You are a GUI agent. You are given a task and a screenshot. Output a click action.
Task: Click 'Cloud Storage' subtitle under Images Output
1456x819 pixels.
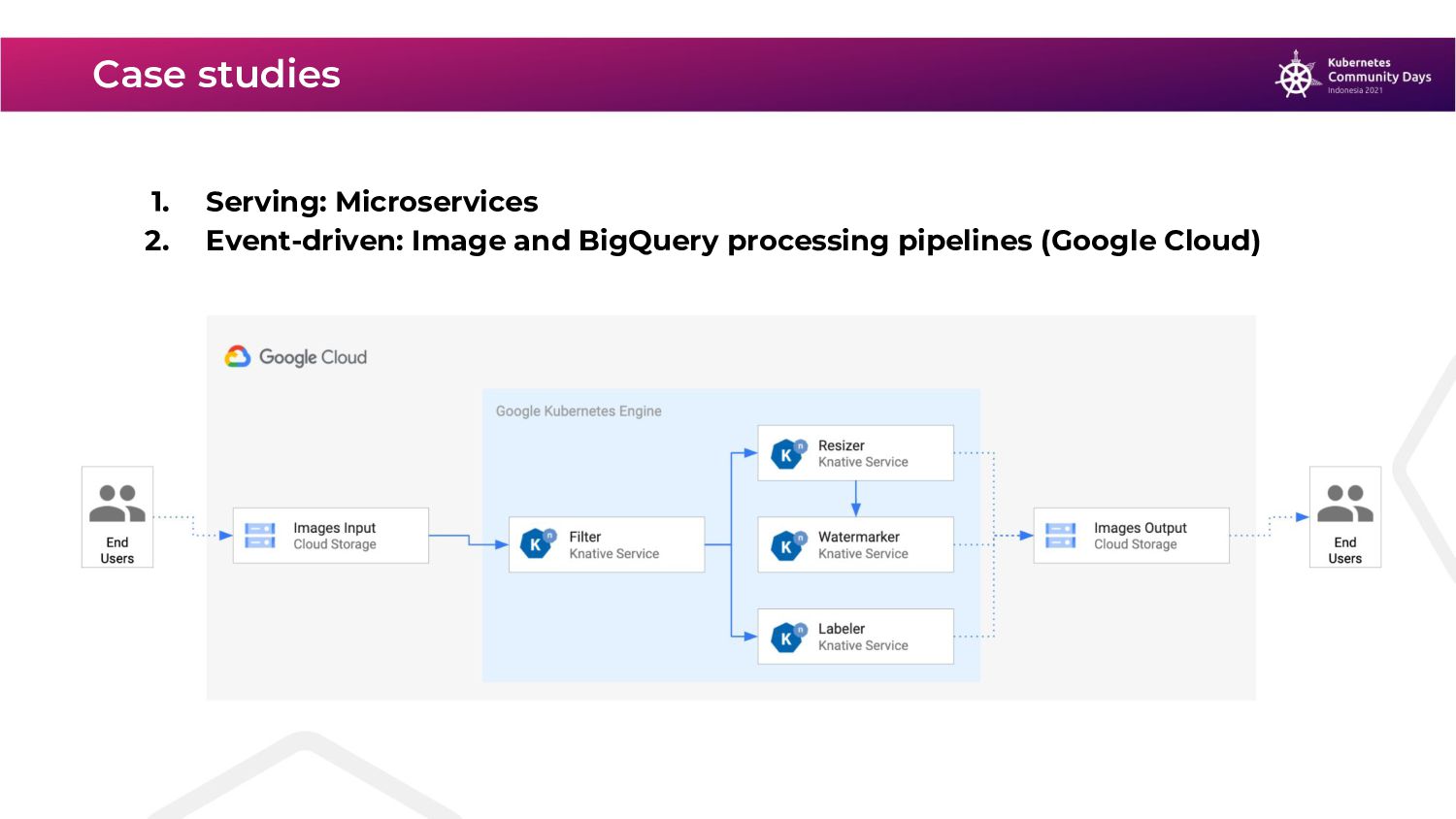[x=1136, y=544]
